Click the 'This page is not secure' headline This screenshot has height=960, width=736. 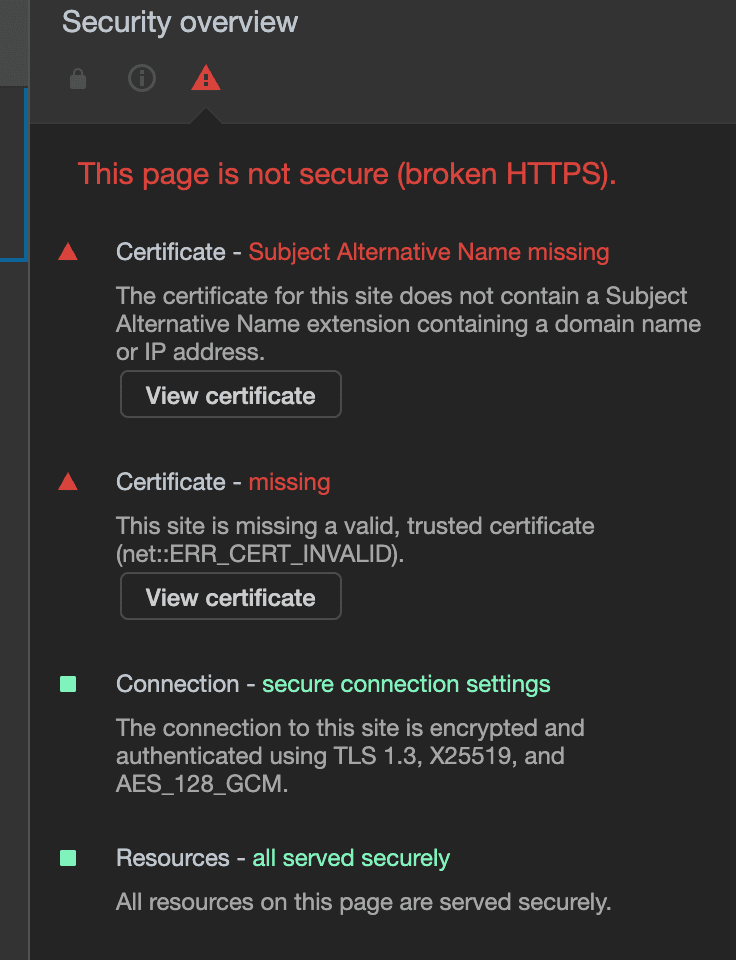coord(347,174)
